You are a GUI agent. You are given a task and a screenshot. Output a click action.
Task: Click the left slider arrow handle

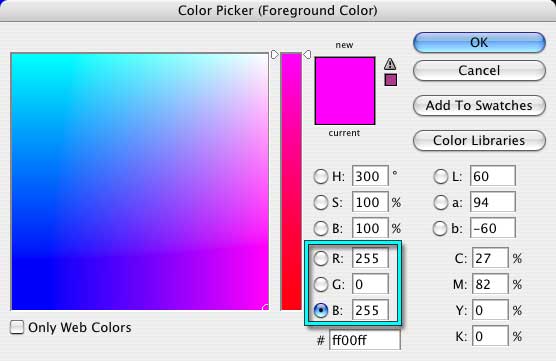point(274,55)
